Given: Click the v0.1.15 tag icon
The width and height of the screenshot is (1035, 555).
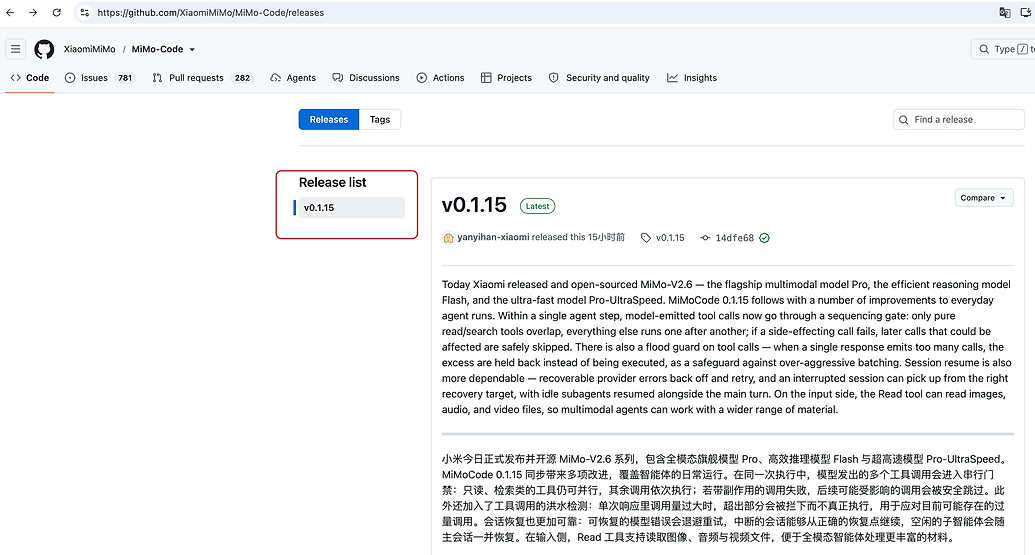Looking at the screenshot, I should point(646,238).
